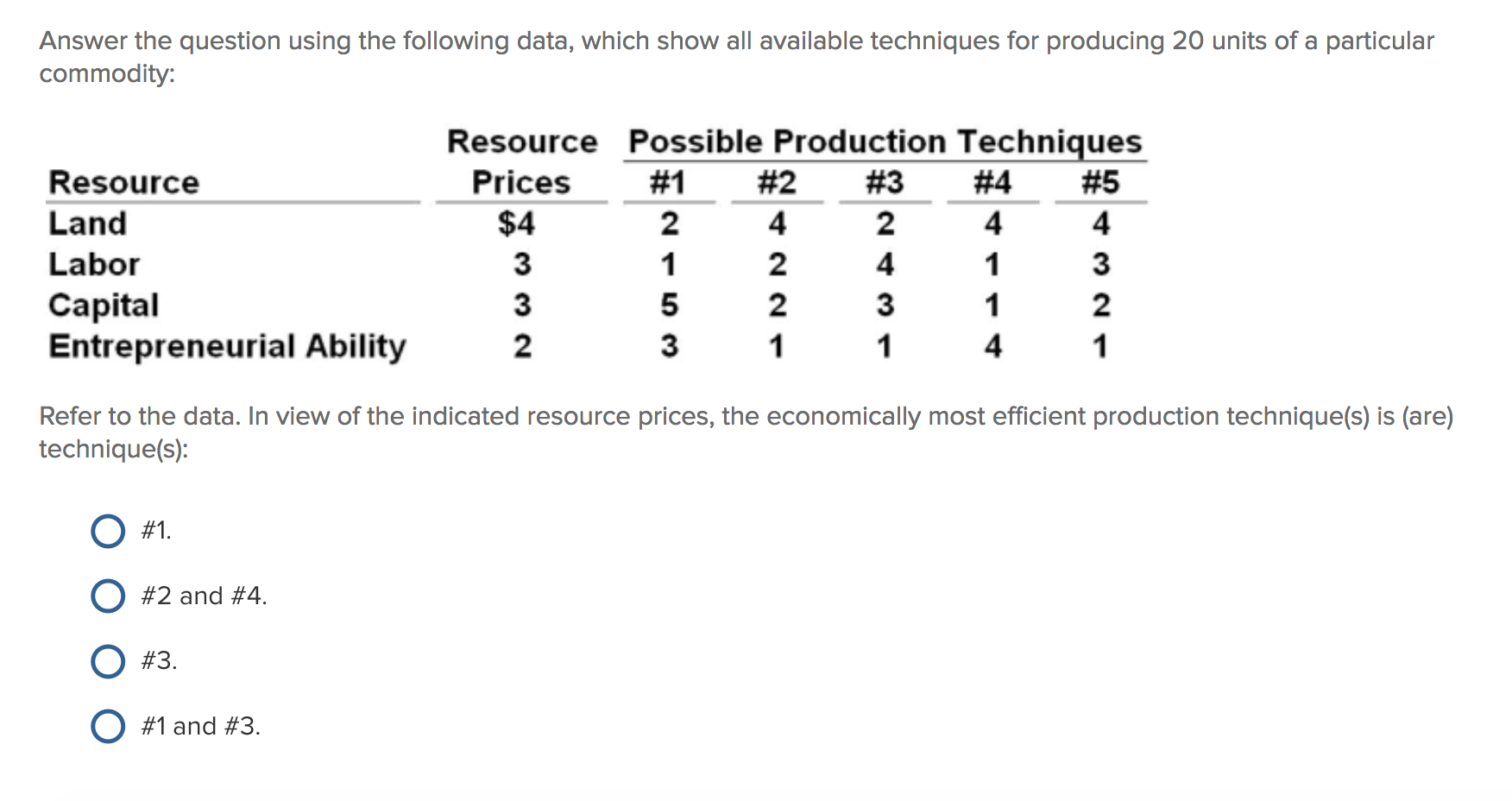
Task: Click the Entrepreneurial Ability row label
Action: [226, 345]
